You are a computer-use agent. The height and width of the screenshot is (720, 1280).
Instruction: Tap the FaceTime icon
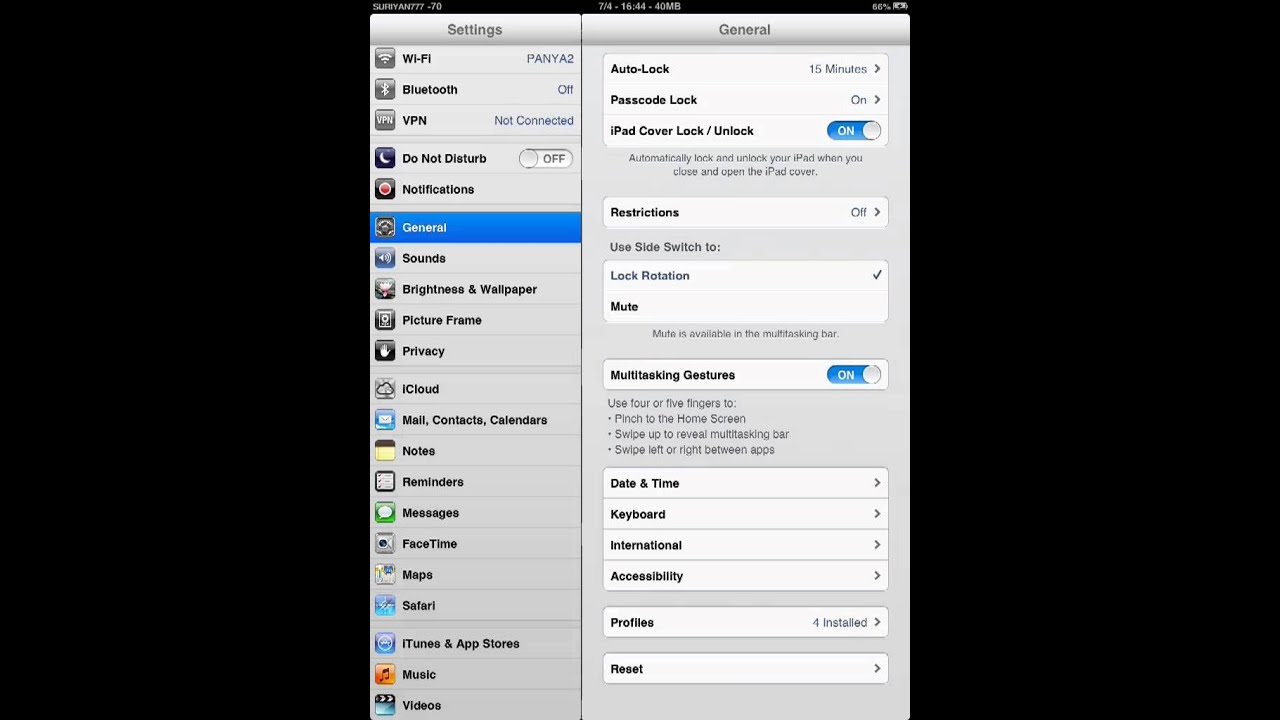point(385,545)
